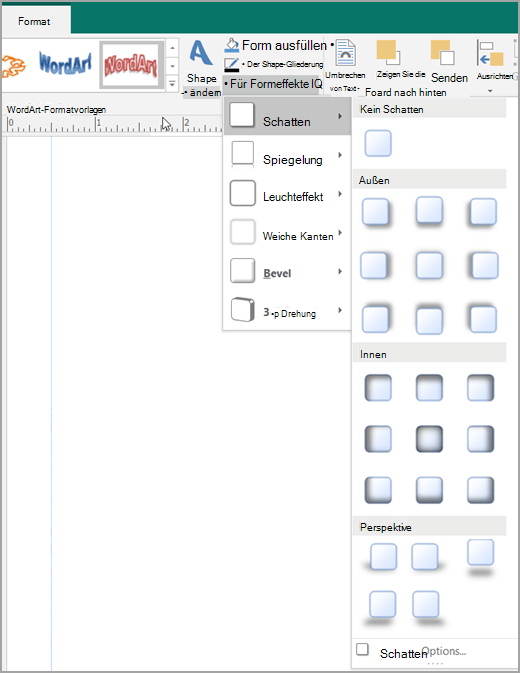The image size is (520, 673).
Task: Open the Spiegelung submenu
Action: point(287,155)
